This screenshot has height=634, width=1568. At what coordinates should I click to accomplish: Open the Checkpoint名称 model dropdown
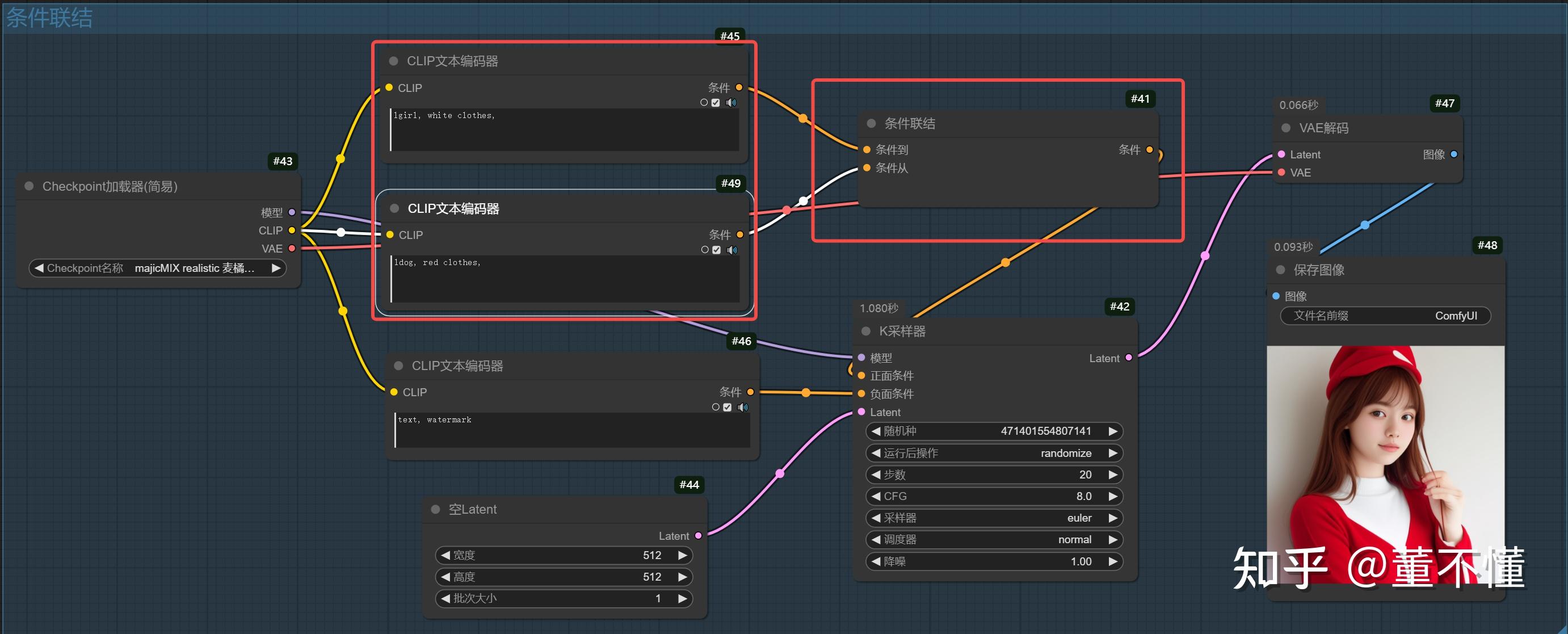pyautogui.click(x=158, y=268)
